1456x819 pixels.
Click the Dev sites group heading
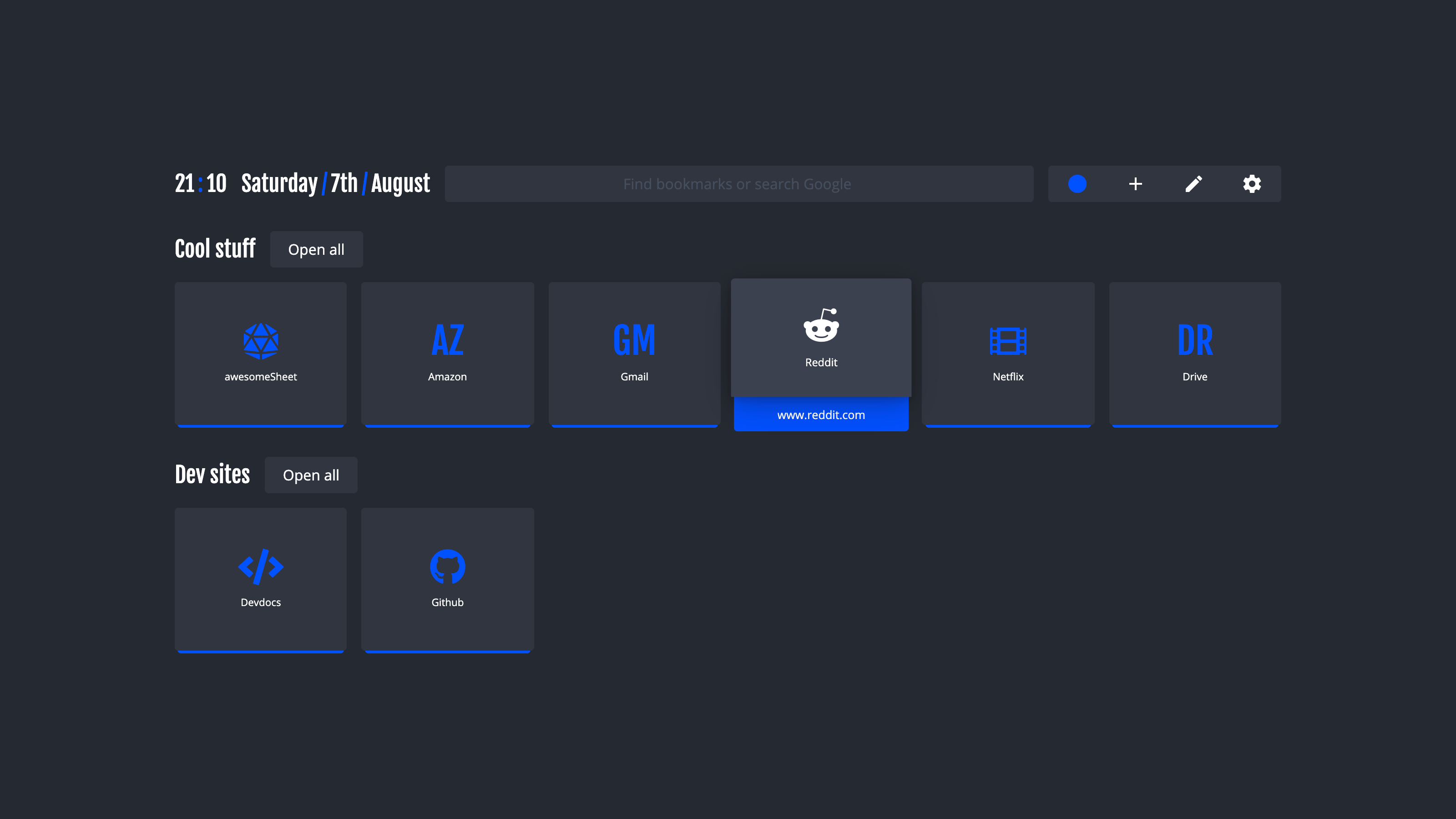212,474
